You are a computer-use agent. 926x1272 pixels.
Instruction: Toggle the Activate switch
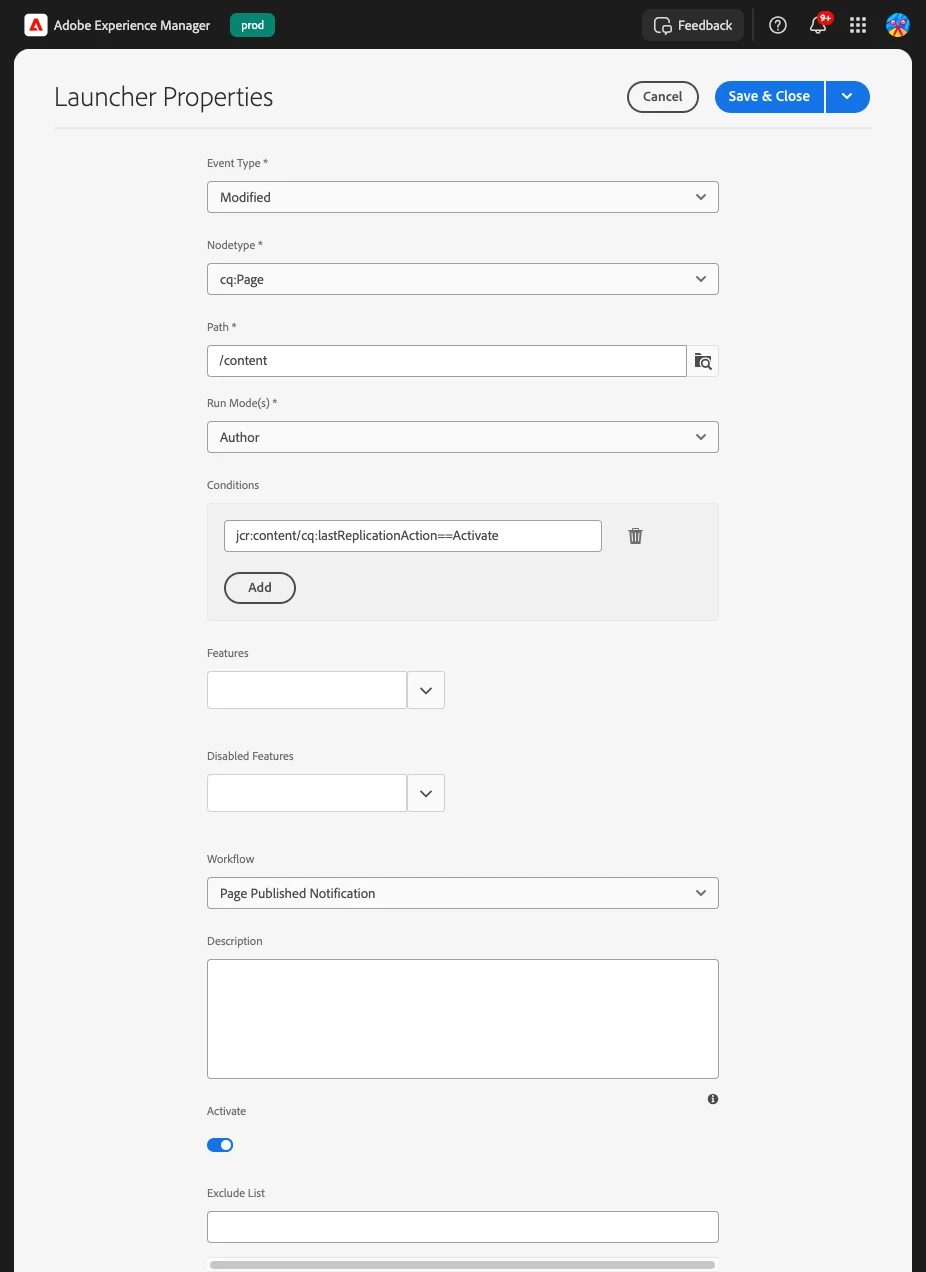click(x=220, y=1145)
